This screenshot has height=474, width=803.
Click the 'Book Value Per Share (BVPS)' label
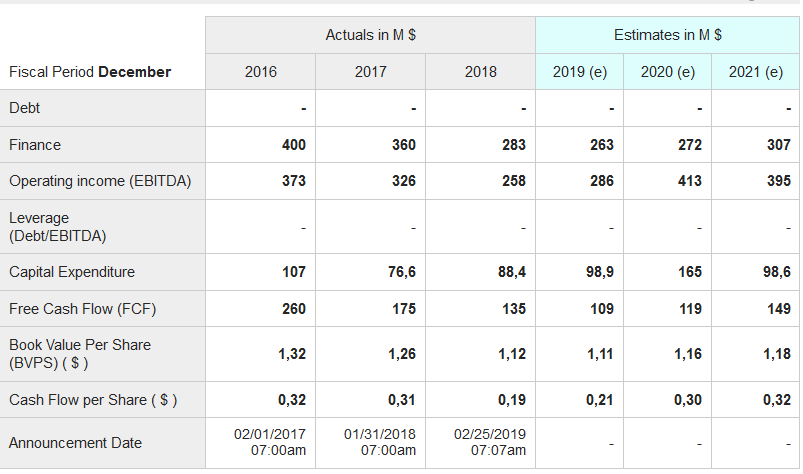point(80,354)
